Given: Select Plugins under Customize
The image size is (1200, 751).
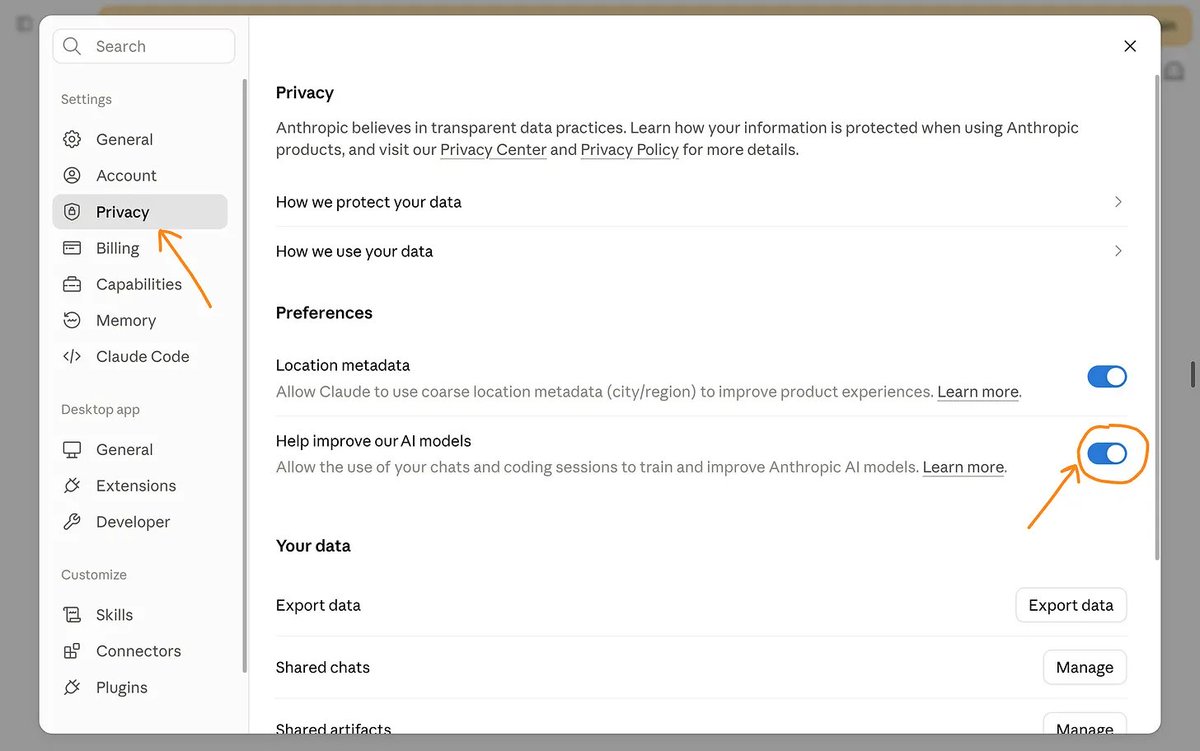Looking at the screenshot, I should 140,687.
